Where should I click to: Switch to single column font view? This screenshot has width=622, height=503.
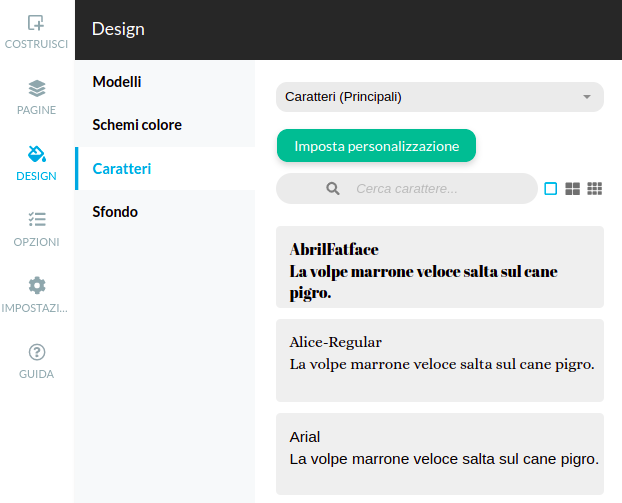pyautogui.click(x=550, y=188)
